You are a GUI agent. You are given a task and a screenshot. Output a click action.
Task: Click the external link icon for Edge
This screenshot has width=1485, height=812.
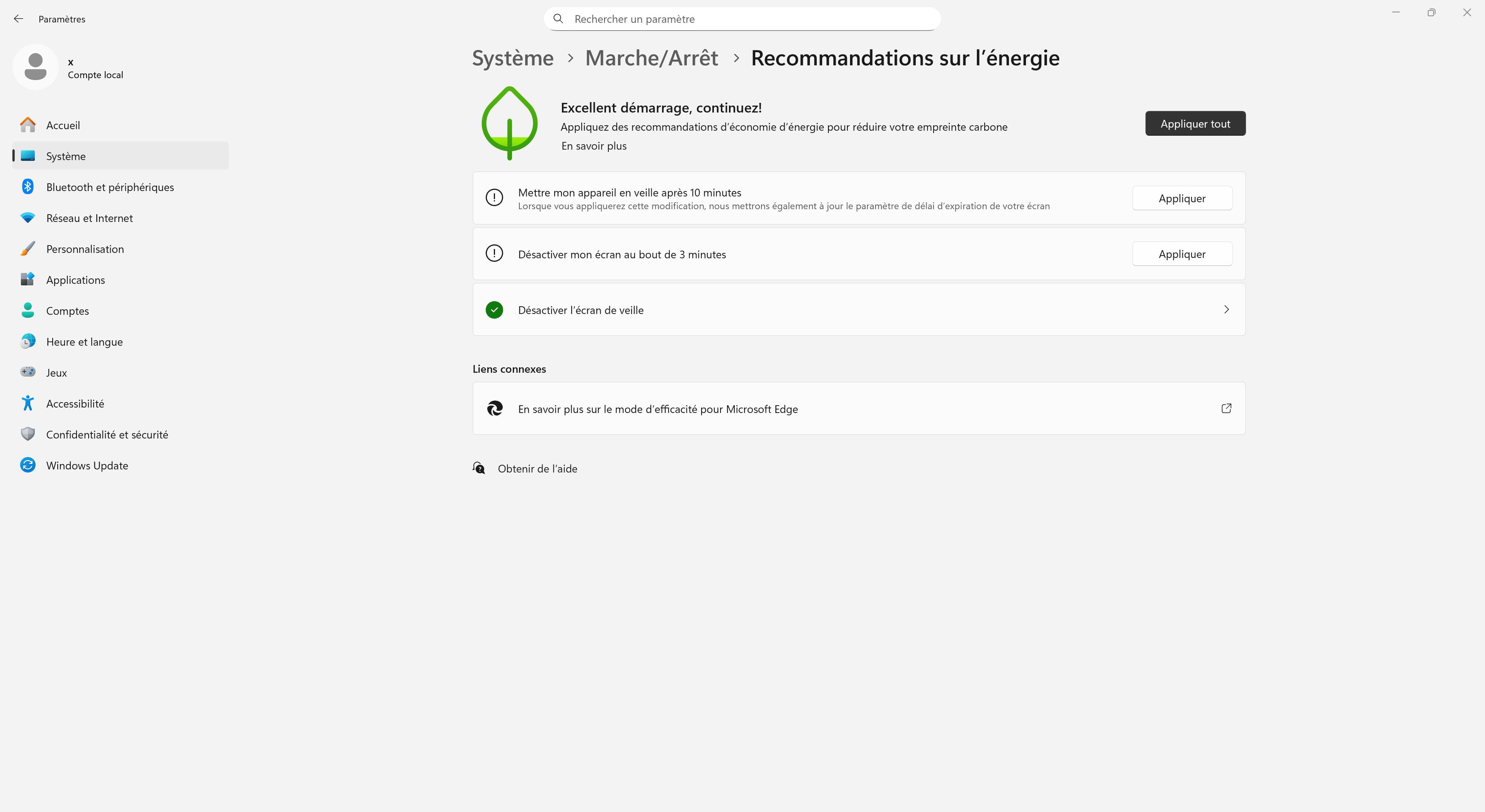(1226, 409)
